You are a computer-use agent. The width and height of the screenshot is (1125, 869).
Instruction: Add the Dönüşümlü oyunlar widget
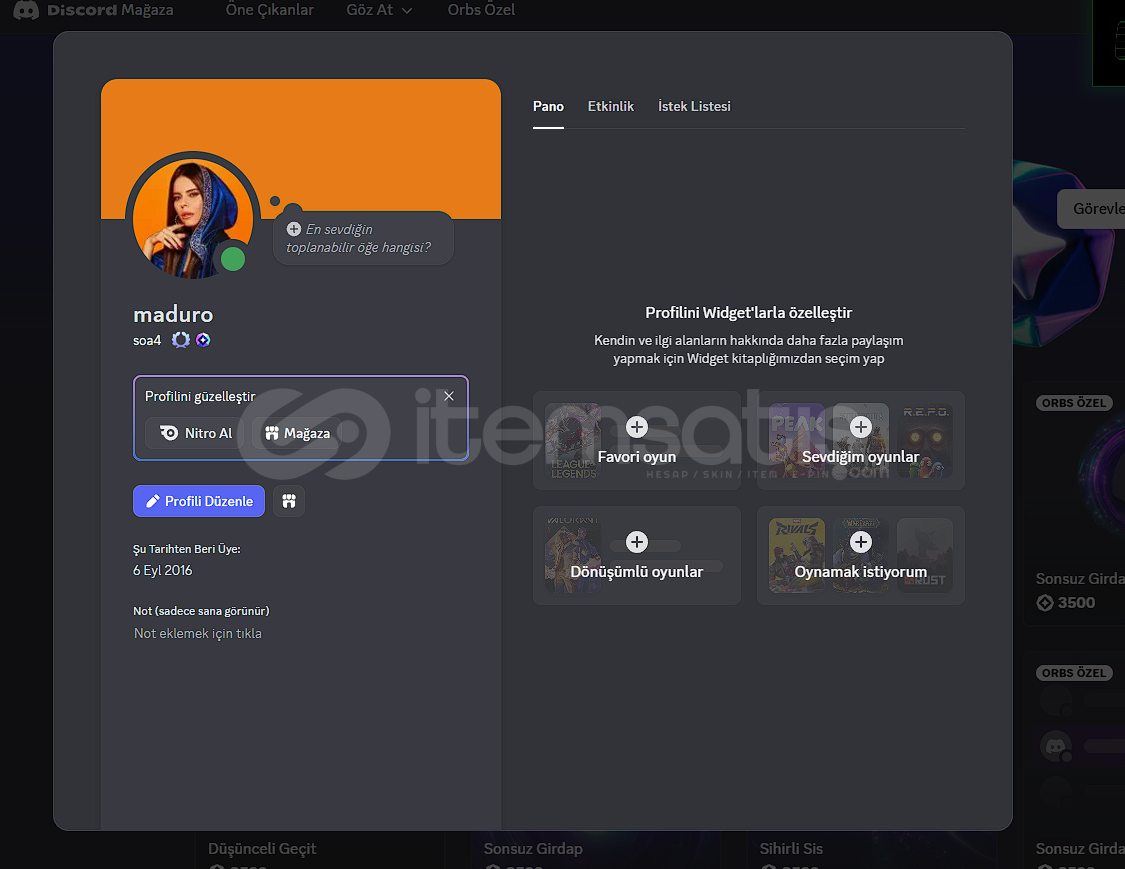tap(636, 555)
